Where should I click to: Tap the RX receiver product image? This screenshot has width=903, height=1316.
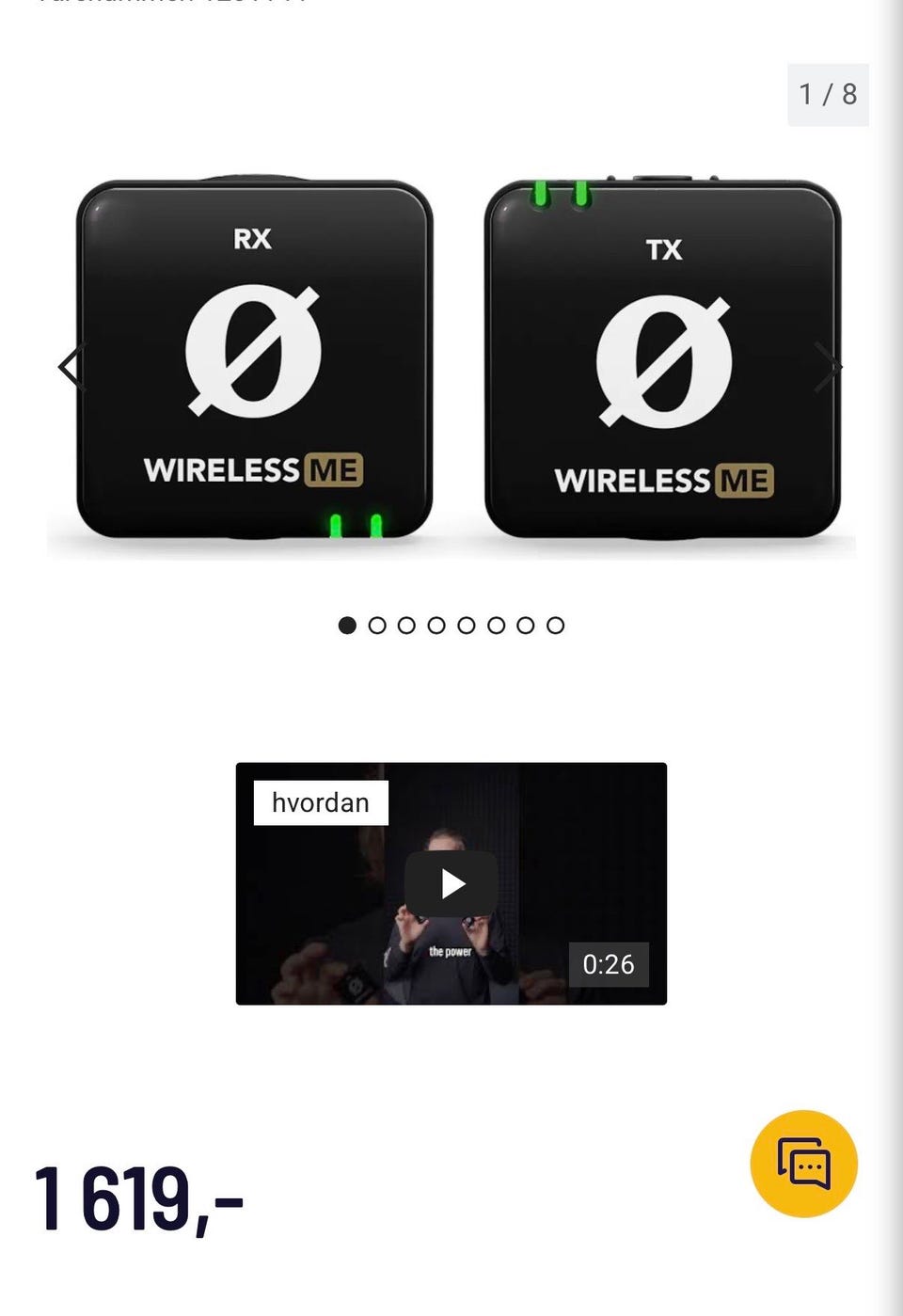pyautogui.click(x=254, y=358)
